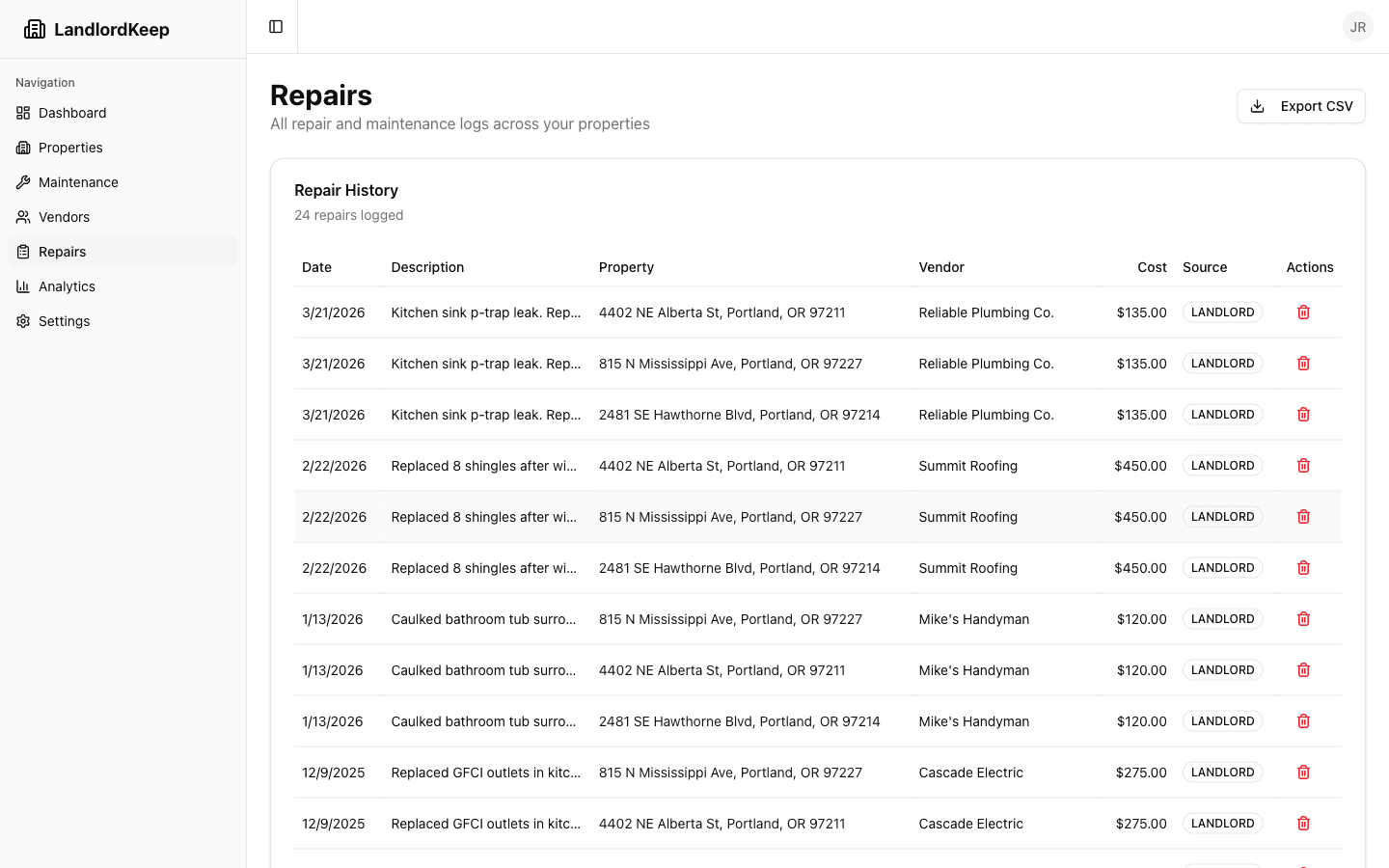This screenshot has width=1389, height=868.
Task: Click the download icon on Export CSV
Action: (x=1258, y=106)
